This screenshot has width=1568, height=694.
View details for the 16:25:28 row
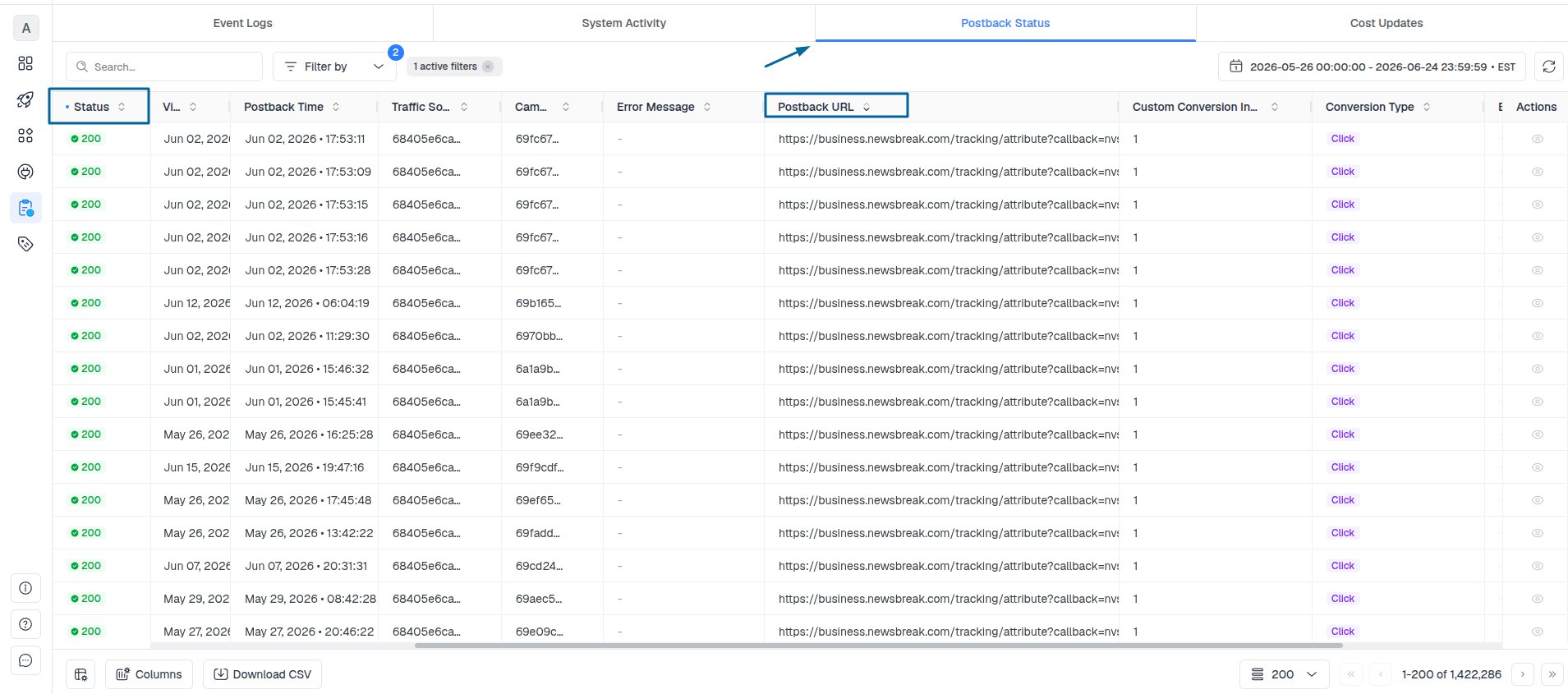pyautogui.click(x=1537, y=434)
